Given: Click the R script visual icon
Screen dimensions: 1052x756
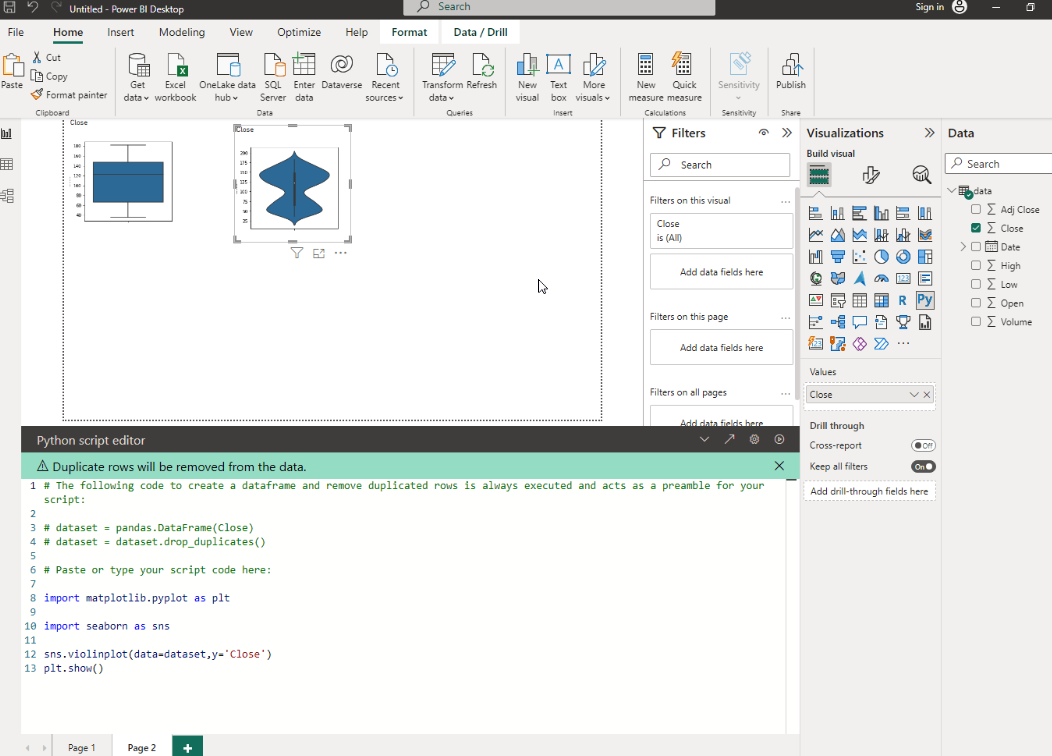Looking at the screenshot, I should pyautogui.click(x=903, y=300).
